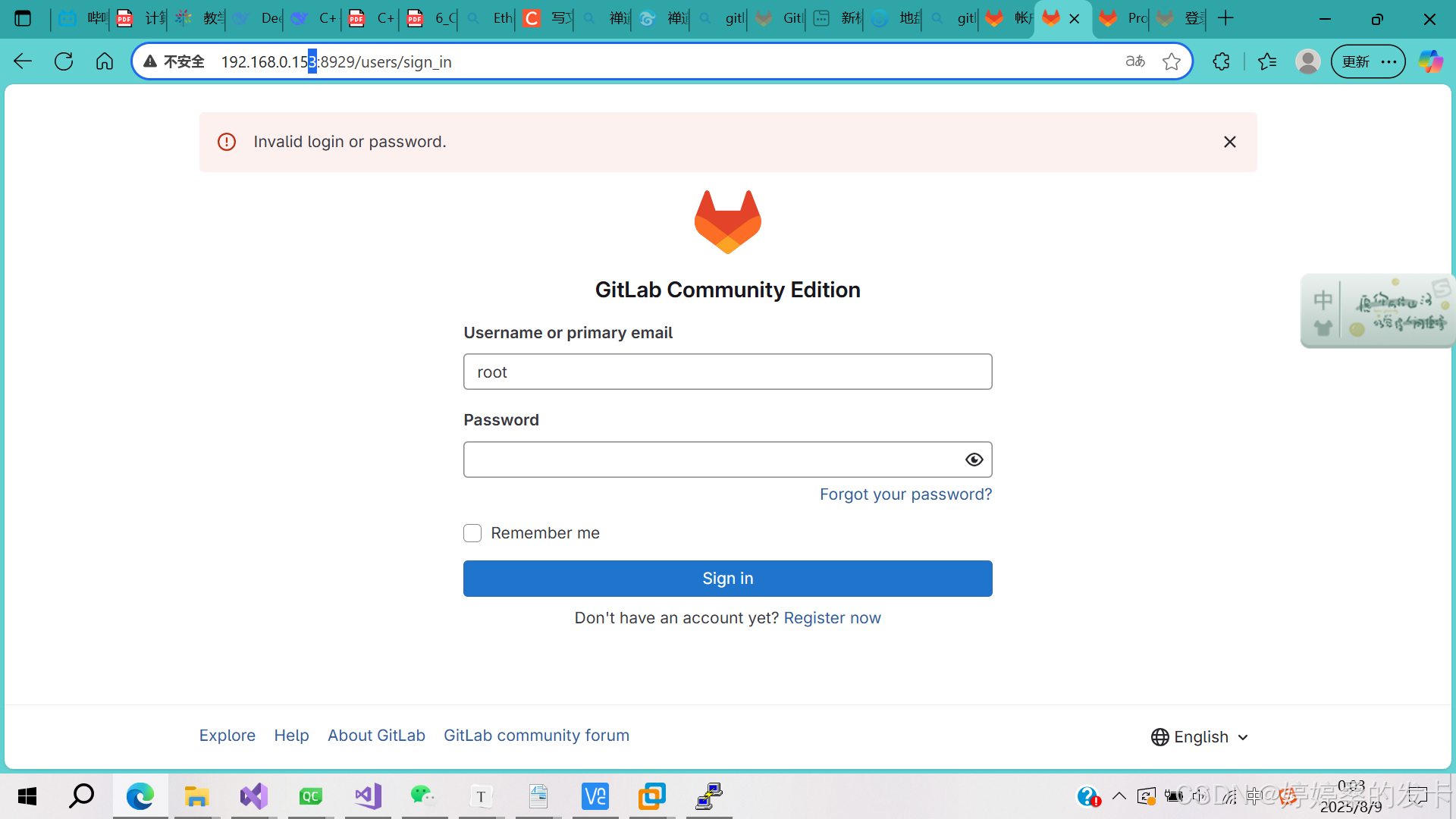The image size is (1456, 819).
Task: Open the notification center icon
Action: tap(1418, 796)
